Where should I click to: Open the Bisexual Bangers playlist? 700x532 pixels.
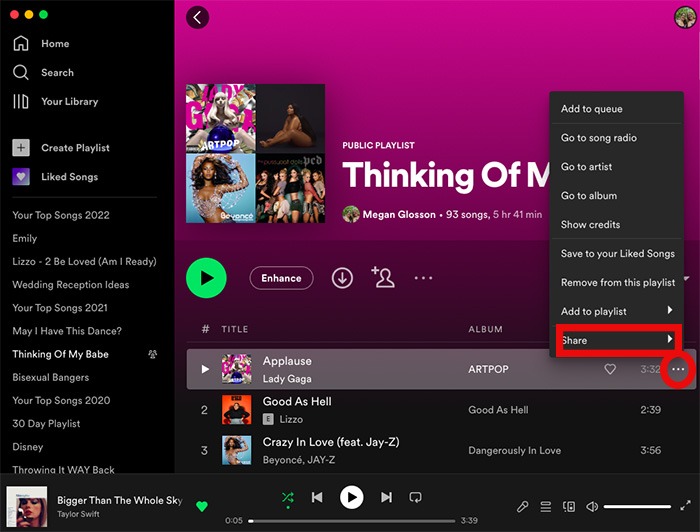[x=50, y=378]
